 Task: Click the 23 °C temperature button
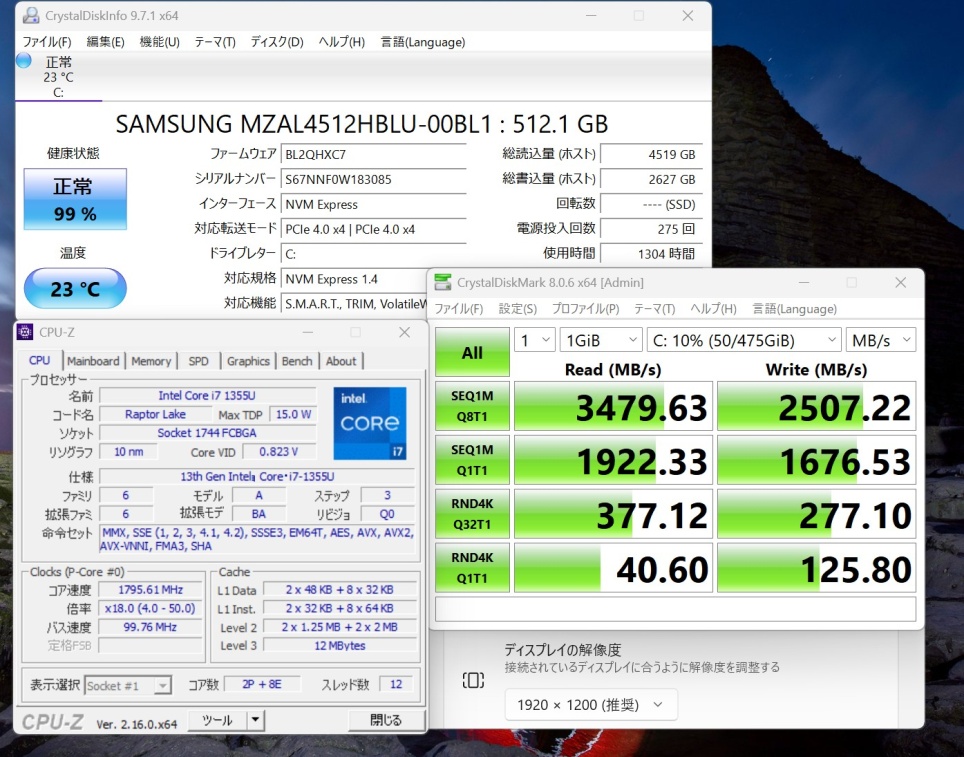(x=75, y=288)
